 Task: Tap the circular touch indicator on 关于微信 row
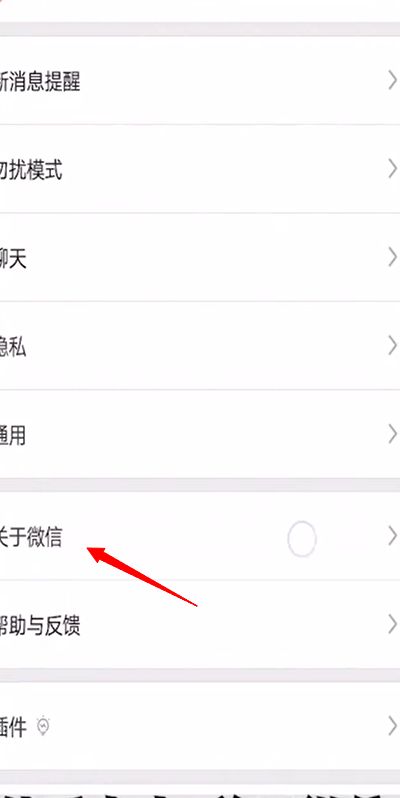coord(302,538)
